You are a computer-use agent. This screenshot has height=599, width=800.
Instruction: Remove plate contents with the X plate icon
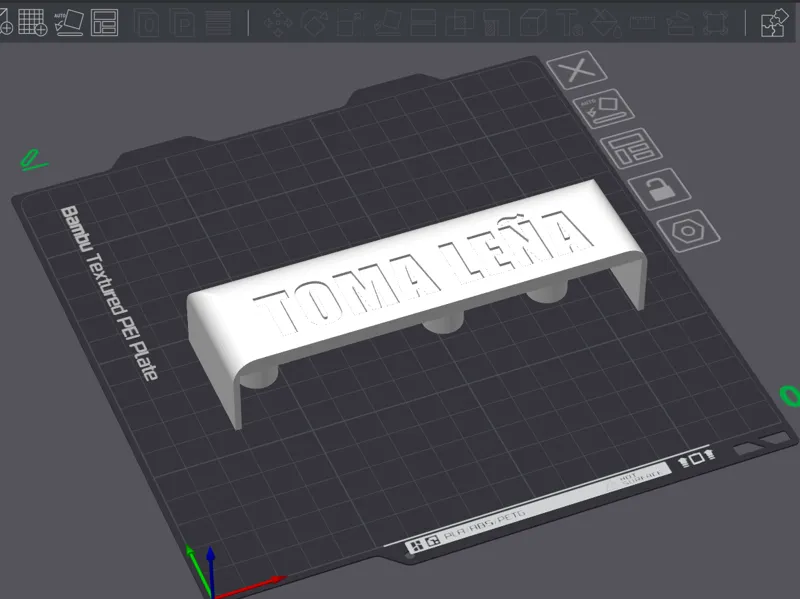click(x=577, y=70)
